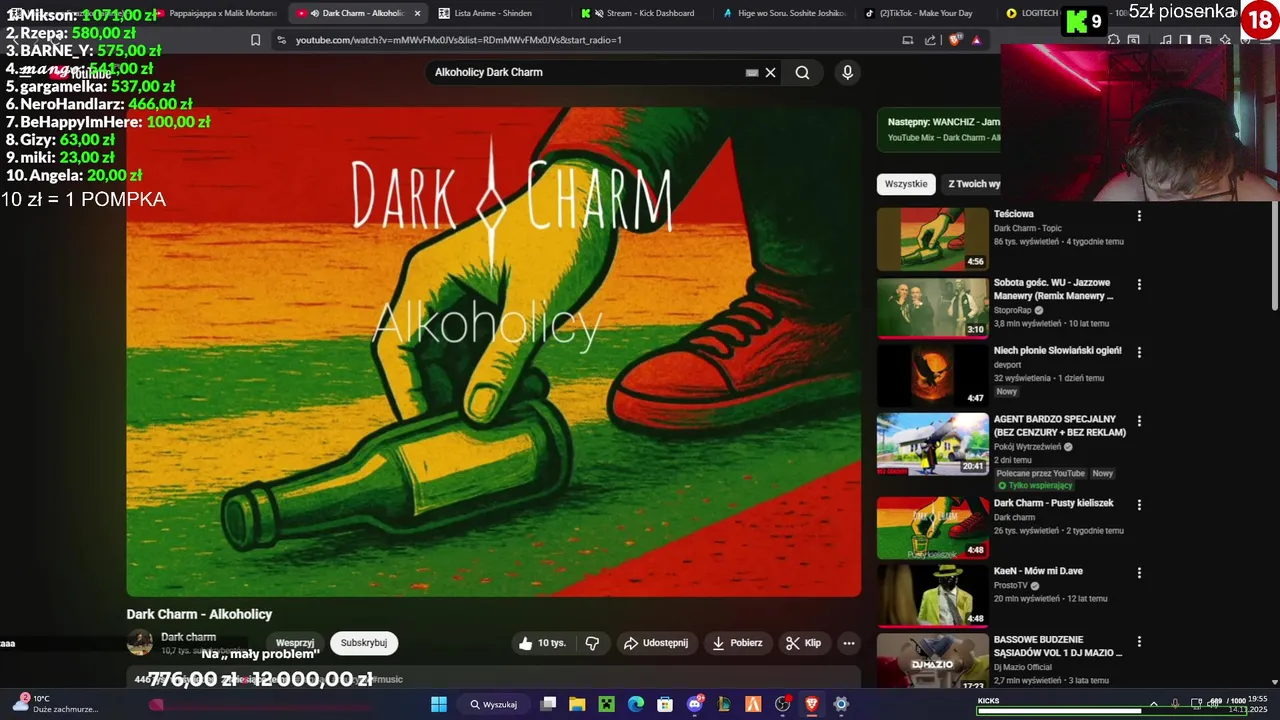This screenshot has width=1280, height=720.
Task: Click the Brave Shields lion icon
Action: [955, 40]
